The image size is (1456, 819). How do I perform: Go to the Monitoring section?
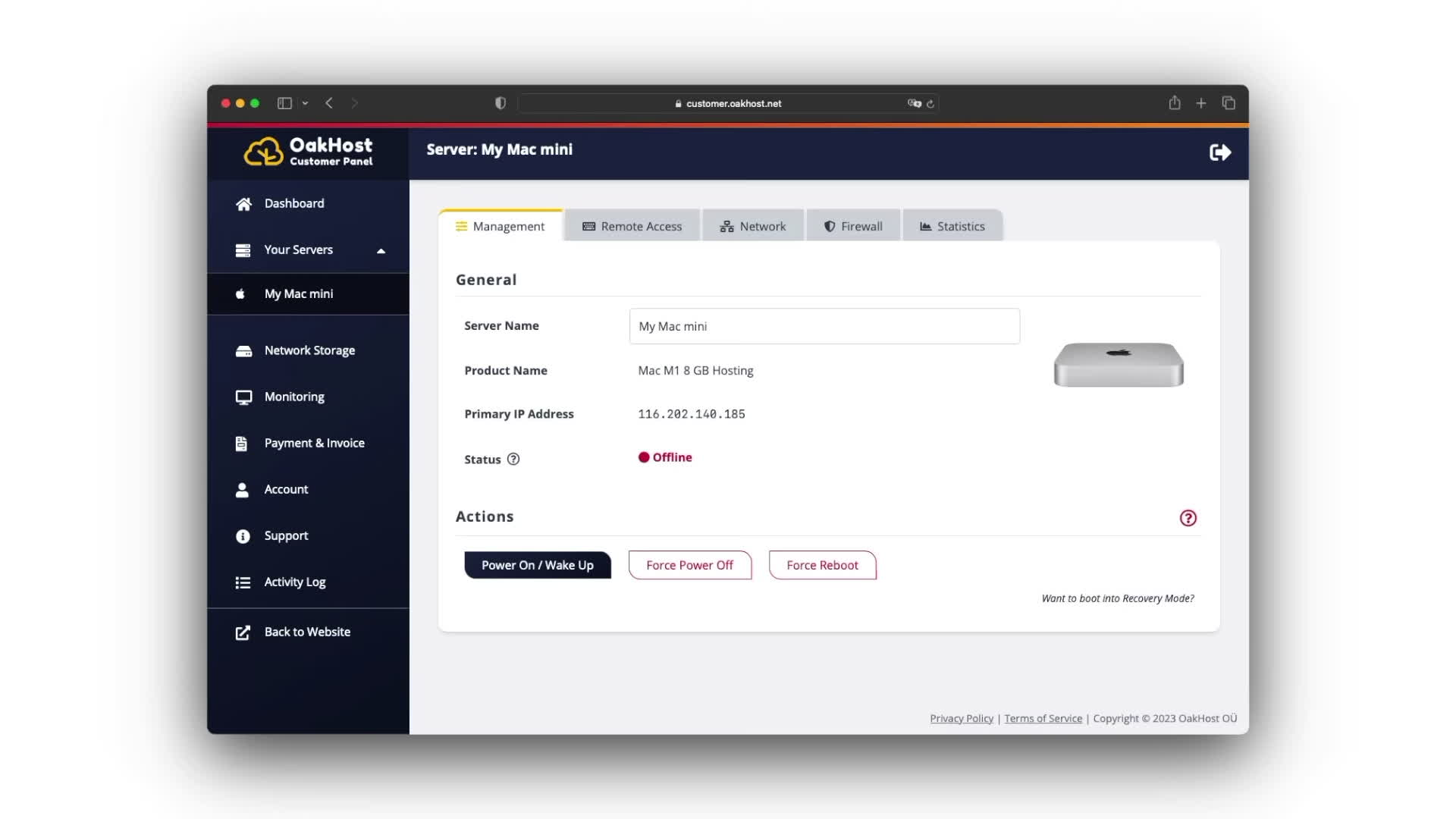pos(293,397)
